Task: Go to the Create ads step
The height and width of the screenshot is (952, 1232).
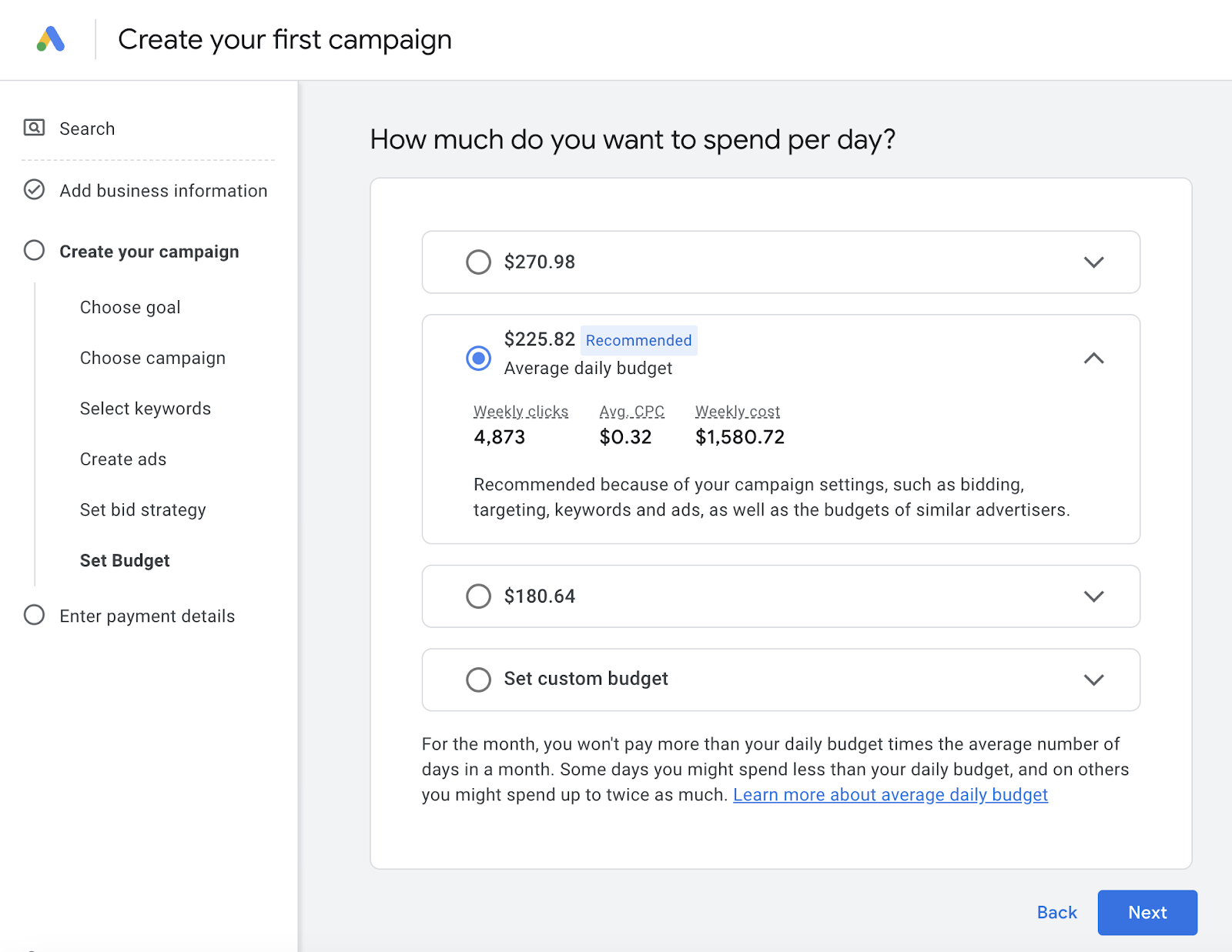Action: coord(122,459)
